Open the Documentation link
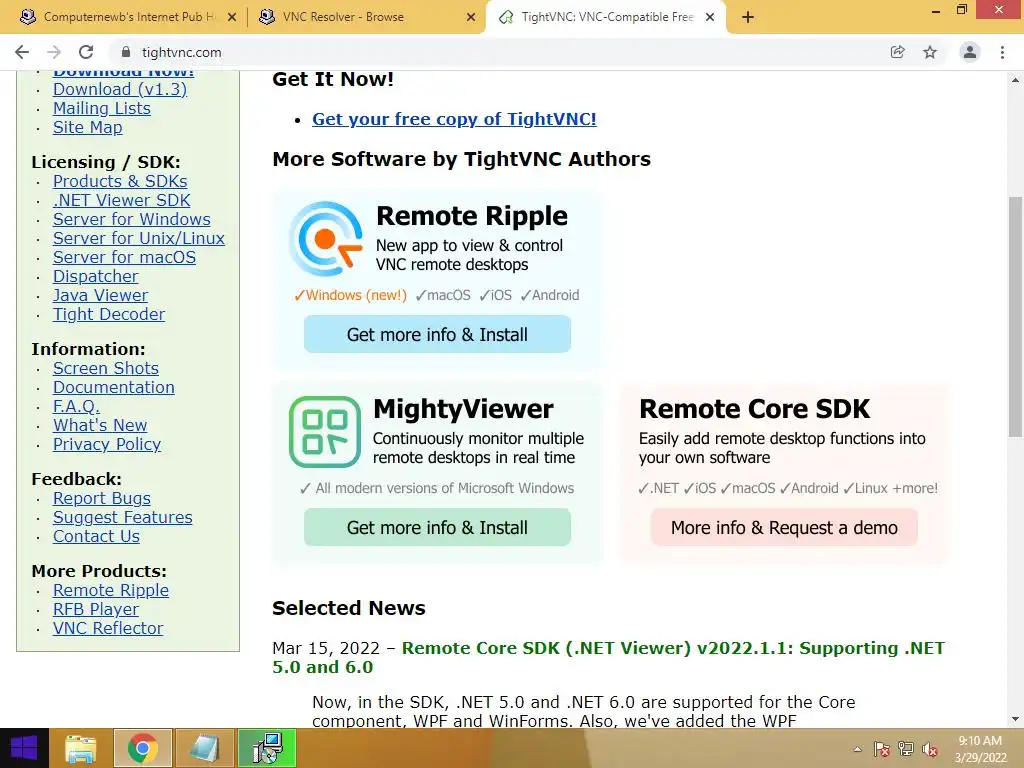 (114, 387)
